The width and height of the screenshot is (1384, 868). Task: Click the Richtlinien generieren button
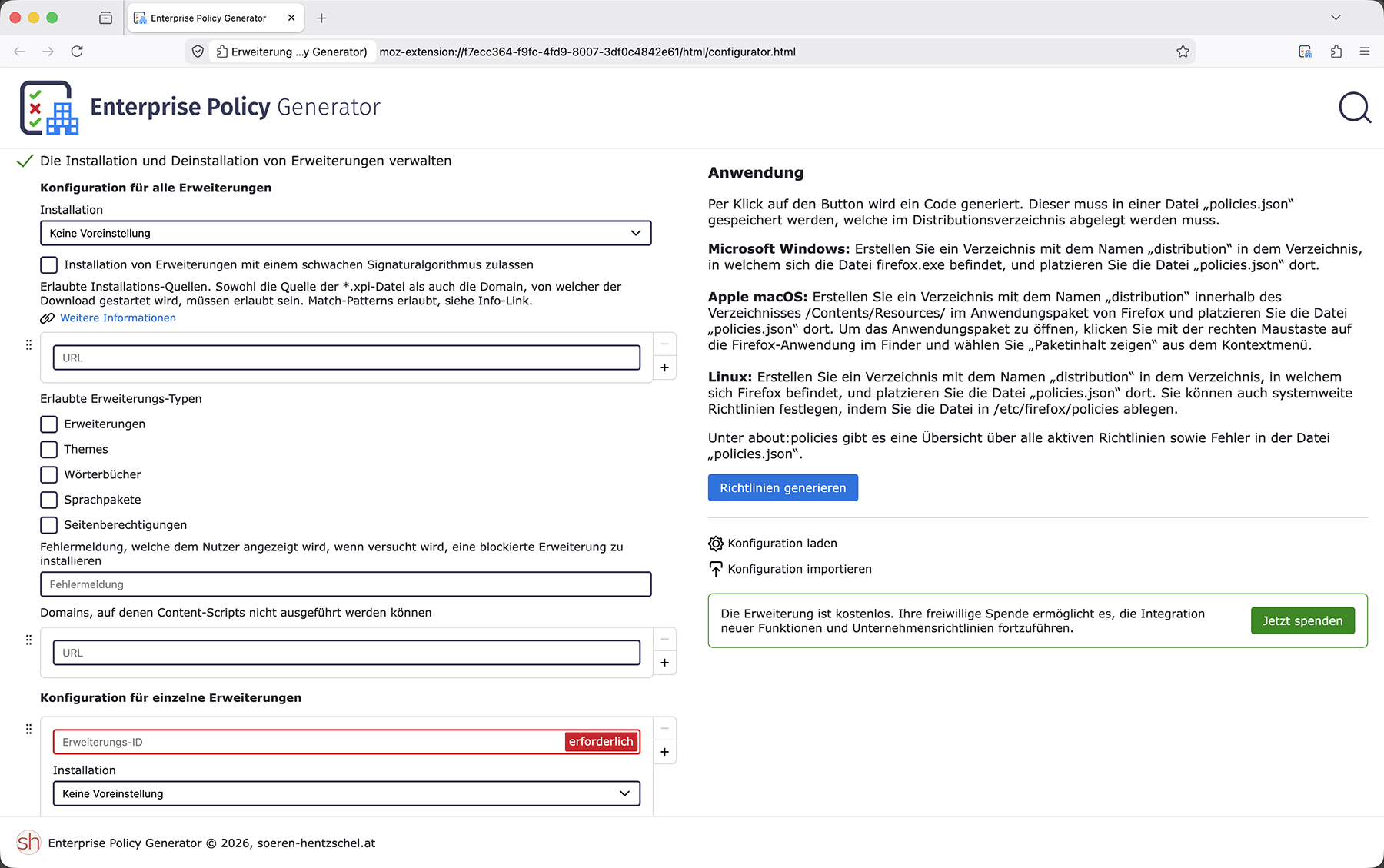(x=783, y=487)
